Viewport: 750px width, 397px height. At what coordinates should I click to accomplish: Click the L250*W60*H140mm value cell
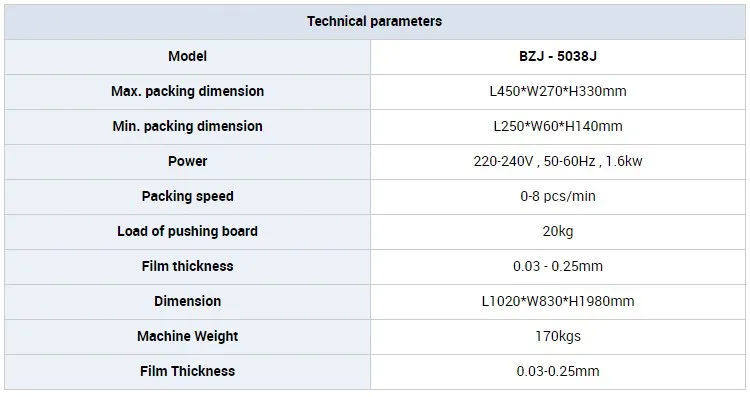click(558, 126)
